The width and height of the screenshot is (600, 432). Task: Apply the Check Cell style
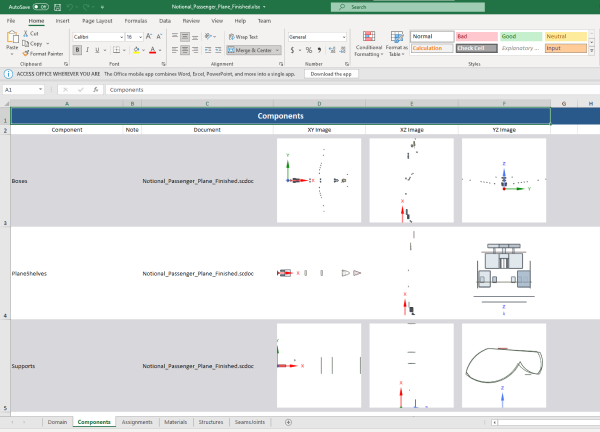[476, 48]
